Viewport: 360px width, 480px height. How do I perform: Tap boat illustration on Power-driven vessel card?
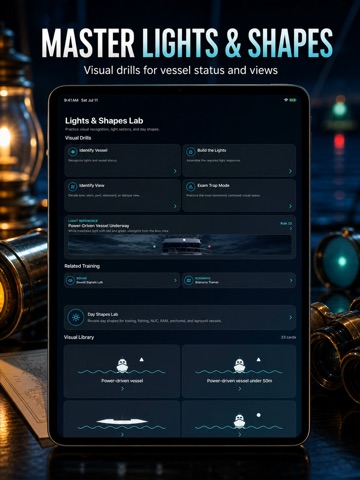(x=122, y=366)
